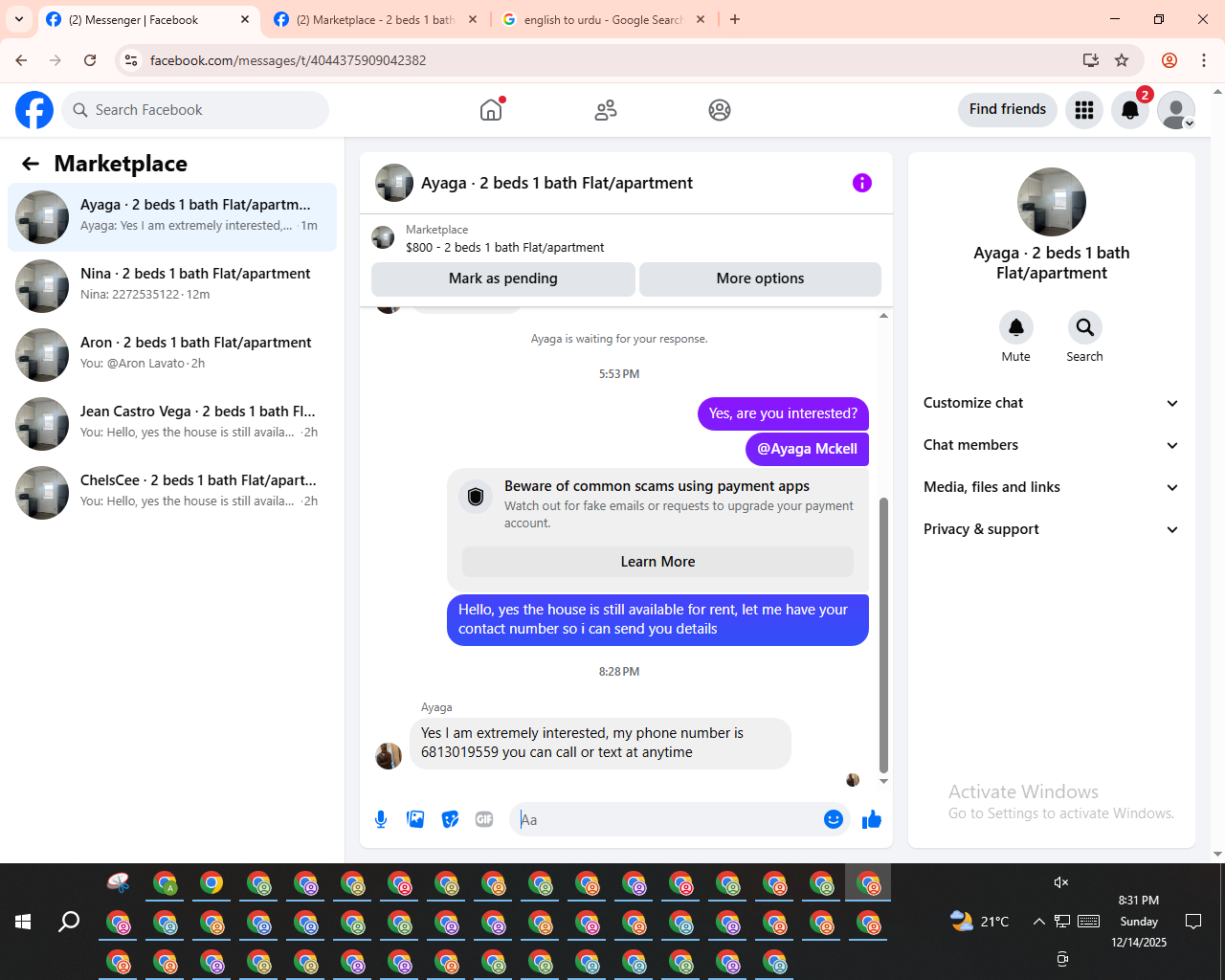Click Mark as pending
Screen dimensions: 1225x980
pyautogui.click(x=503, y=278)
